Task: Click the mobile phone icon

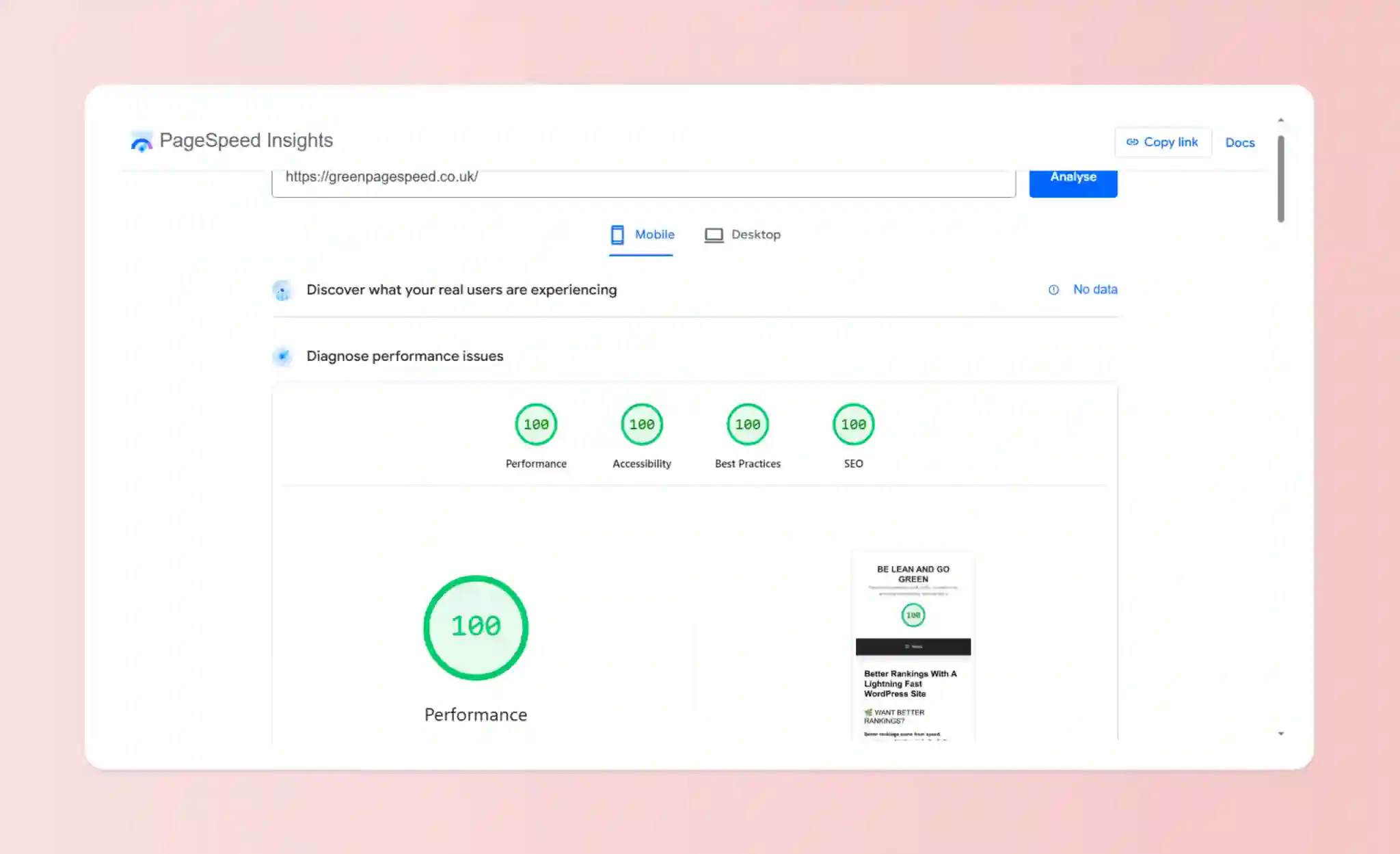Action: 617,235
